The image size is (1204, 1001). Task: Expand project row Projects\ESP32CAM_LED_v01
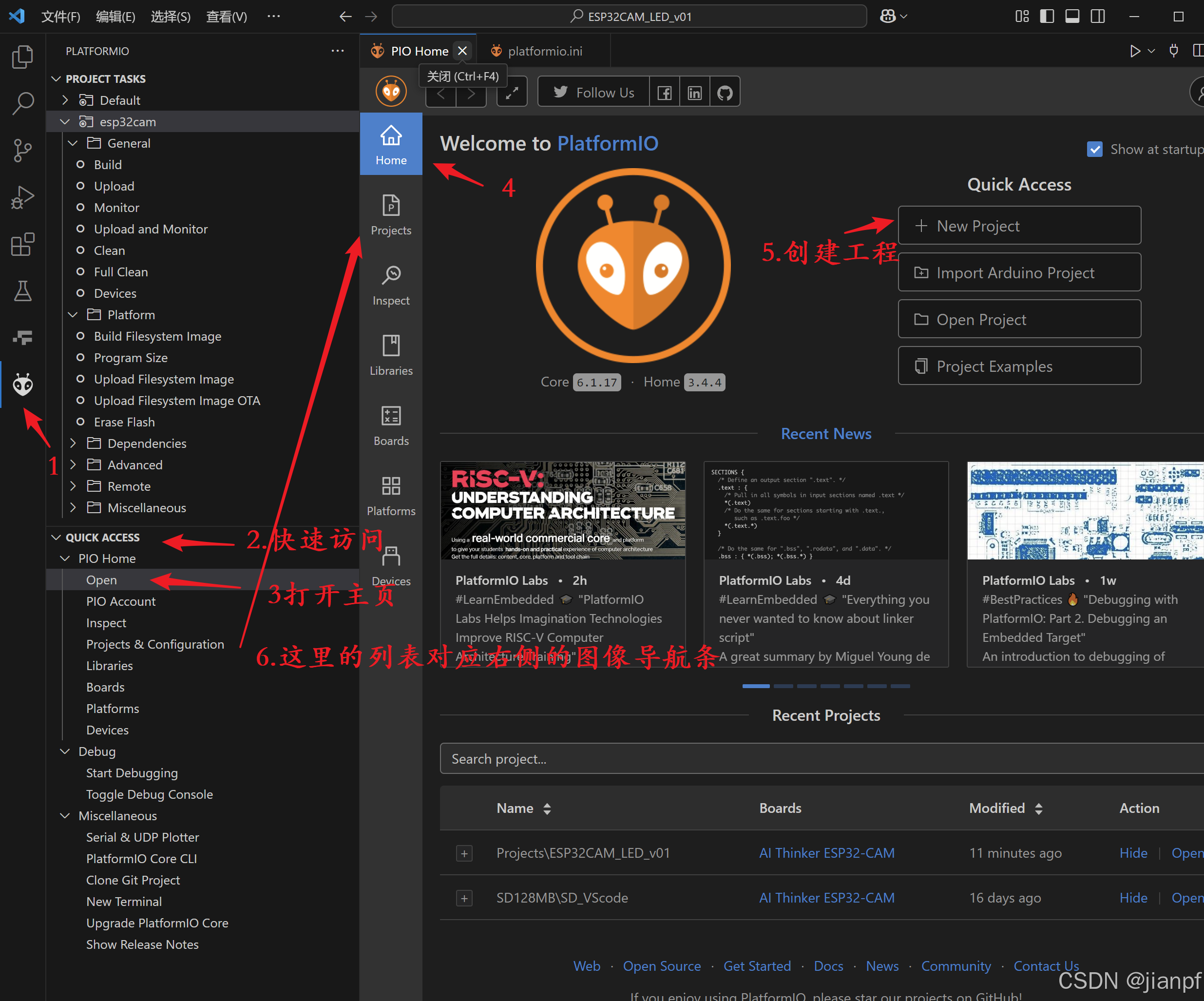point(464,854)
